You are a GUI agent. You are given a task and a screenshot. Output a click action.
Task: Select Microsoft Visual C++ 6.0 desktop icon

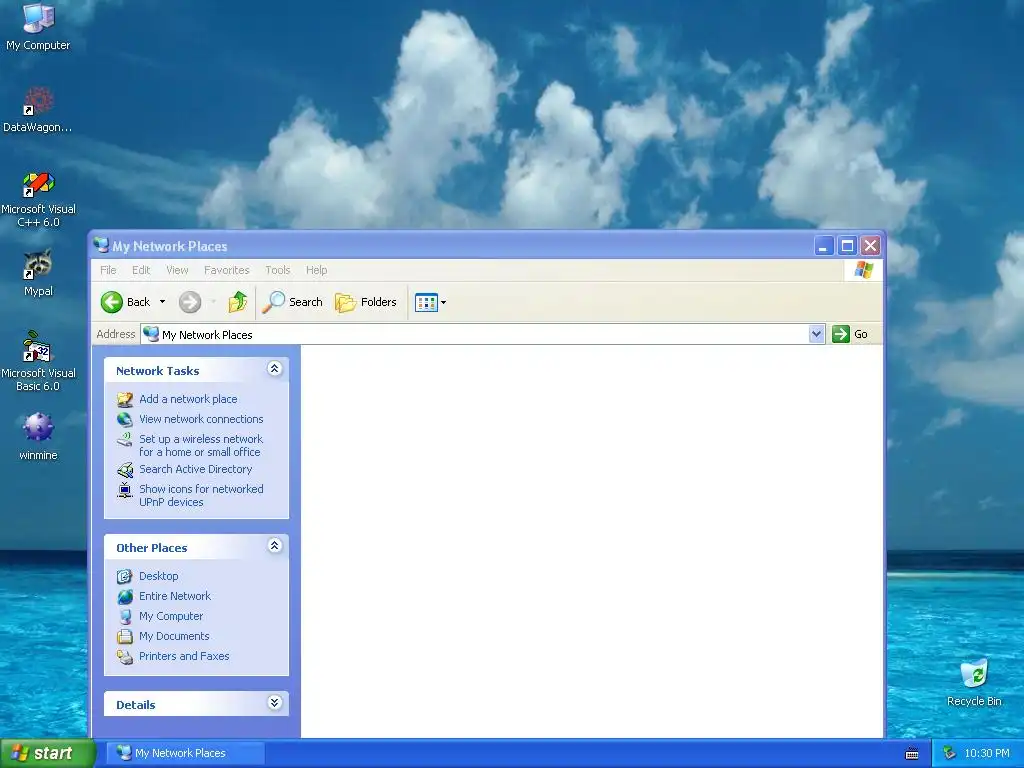[38, 199]
